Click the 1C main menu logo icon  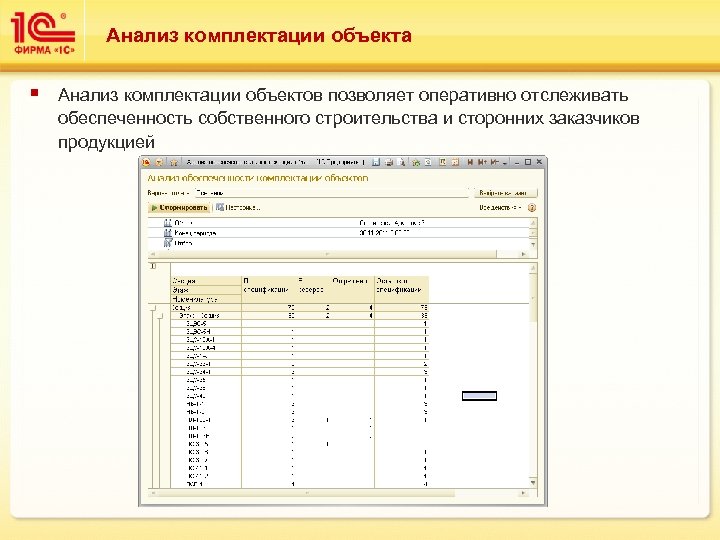click(x=146, y=162)
